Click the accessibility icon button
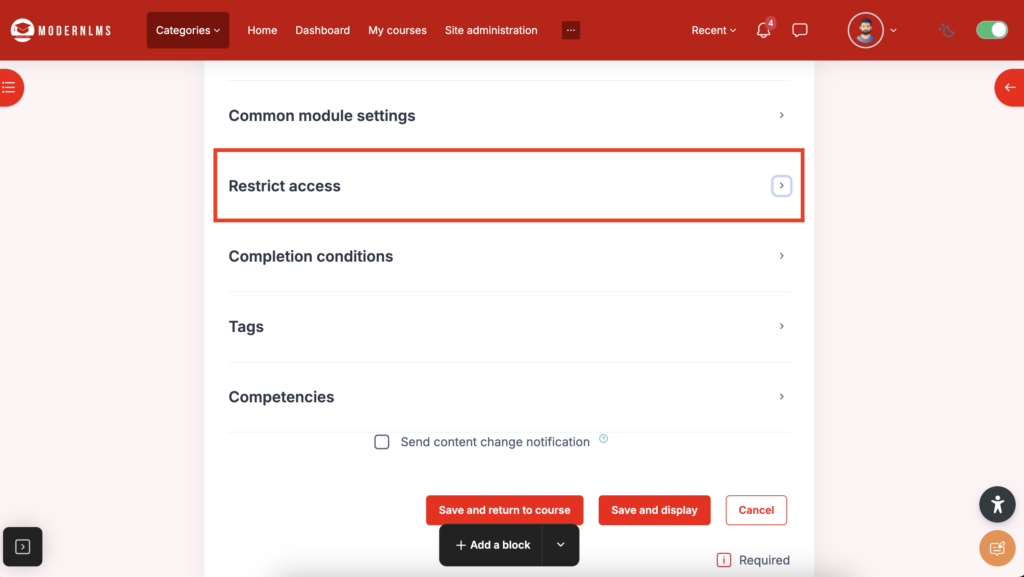The width and height of the screenshot is (1024, 577). [997, 504]
